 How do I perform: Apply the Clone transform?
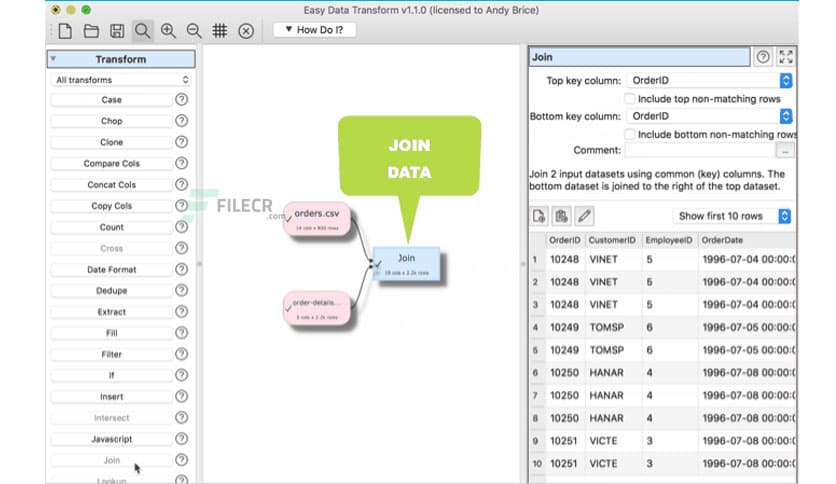coord(111,142)
